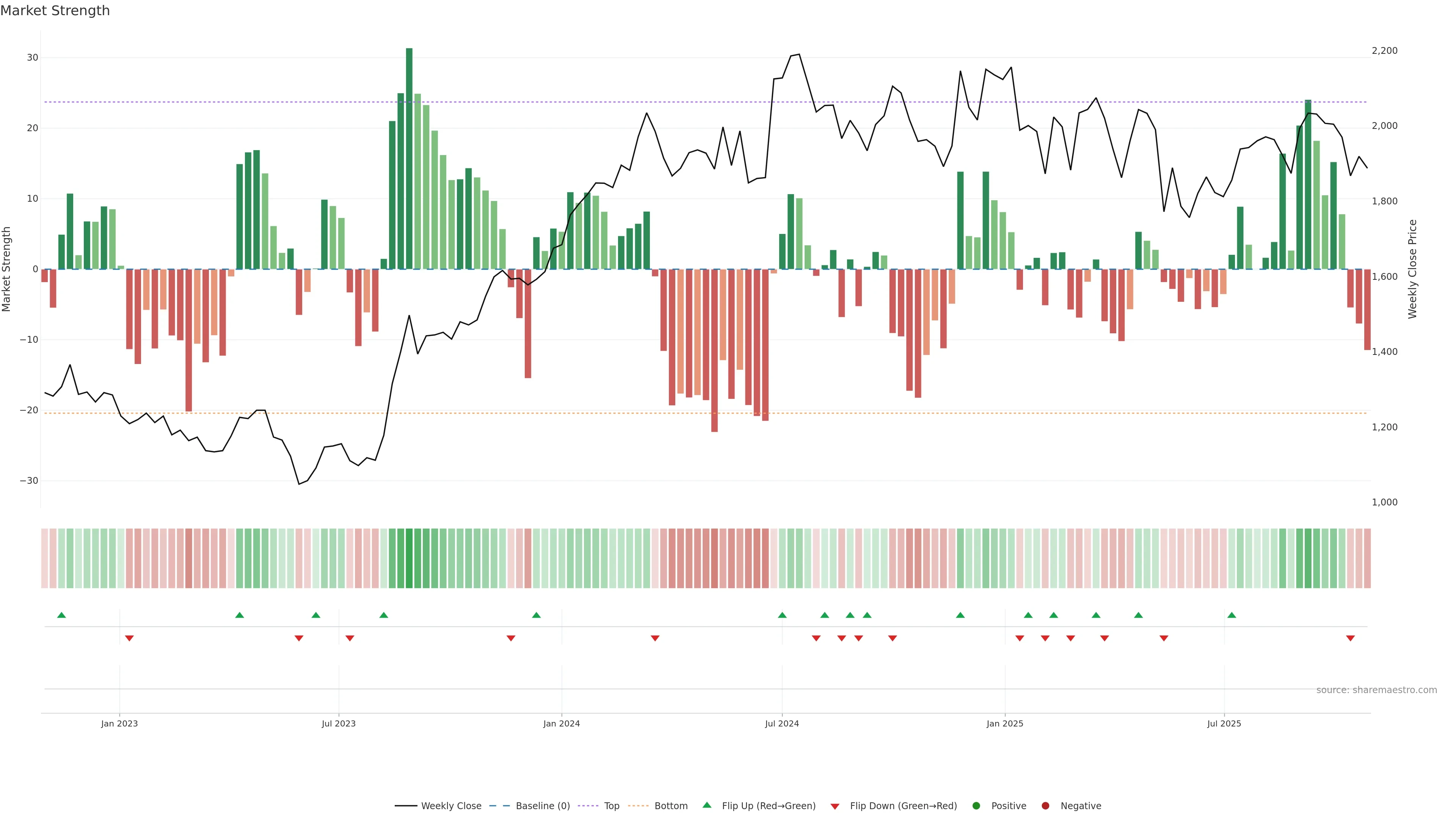1456x819 pixels.
Task: Click the Market Strength chart title
Action: 55,11
